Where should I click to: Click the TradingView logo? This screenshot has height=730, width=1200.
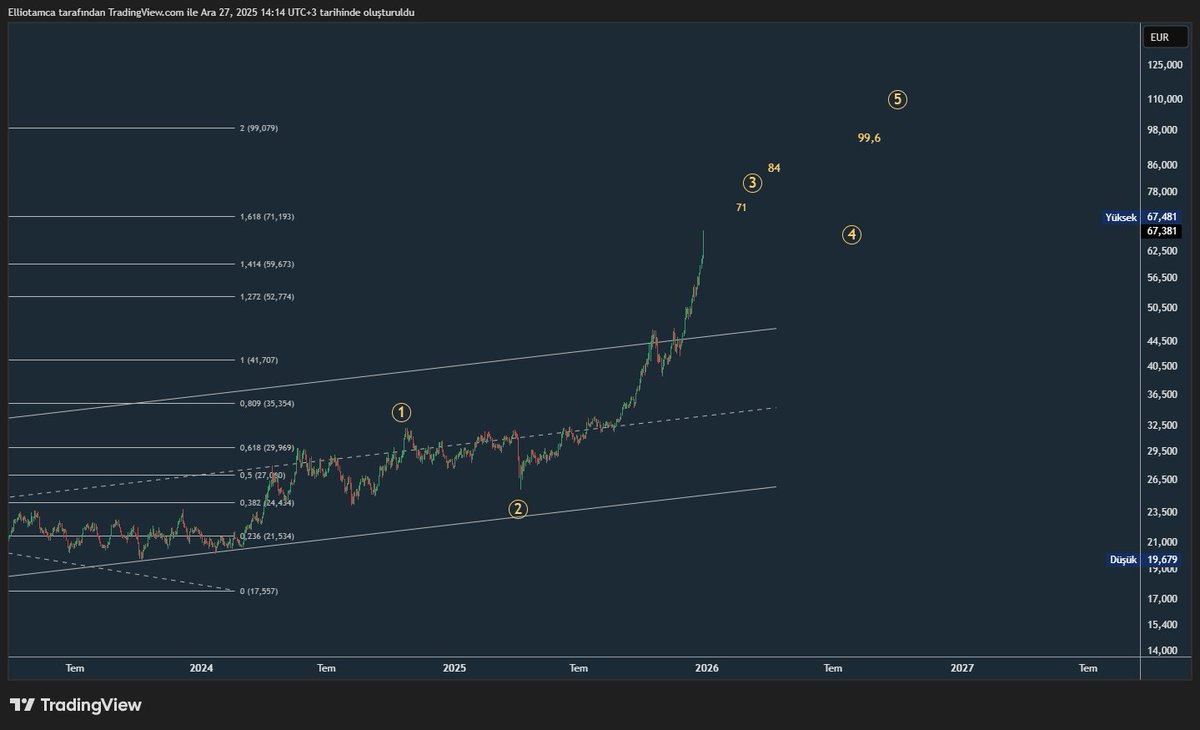click(22, 705)
